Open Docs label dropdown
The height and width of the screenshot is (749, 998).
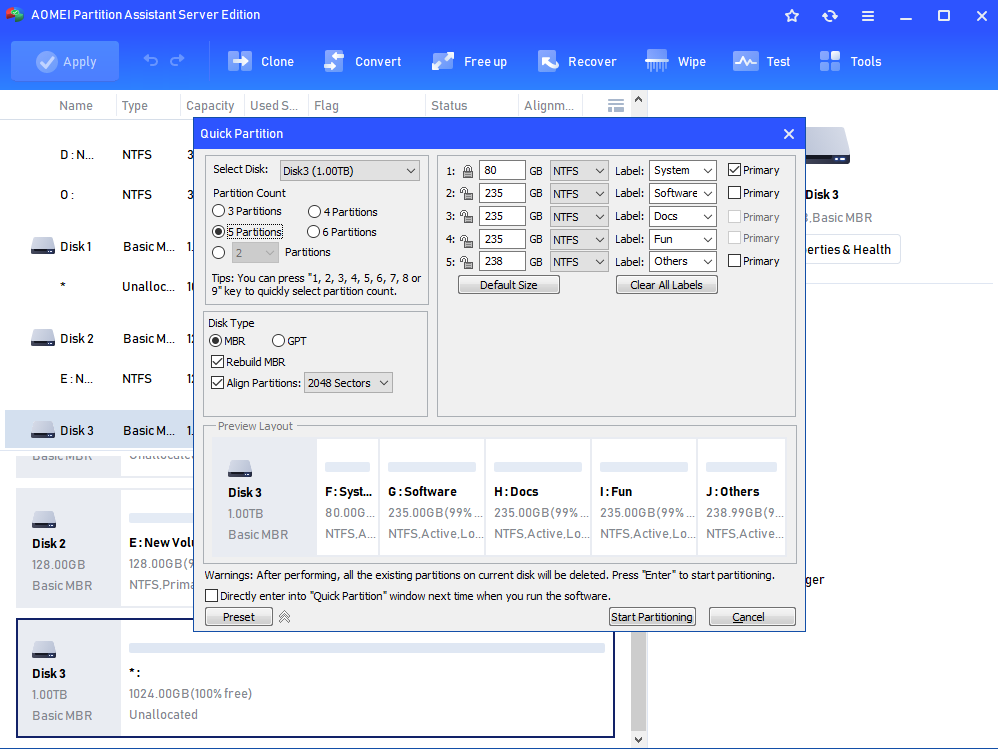[683, 216]
